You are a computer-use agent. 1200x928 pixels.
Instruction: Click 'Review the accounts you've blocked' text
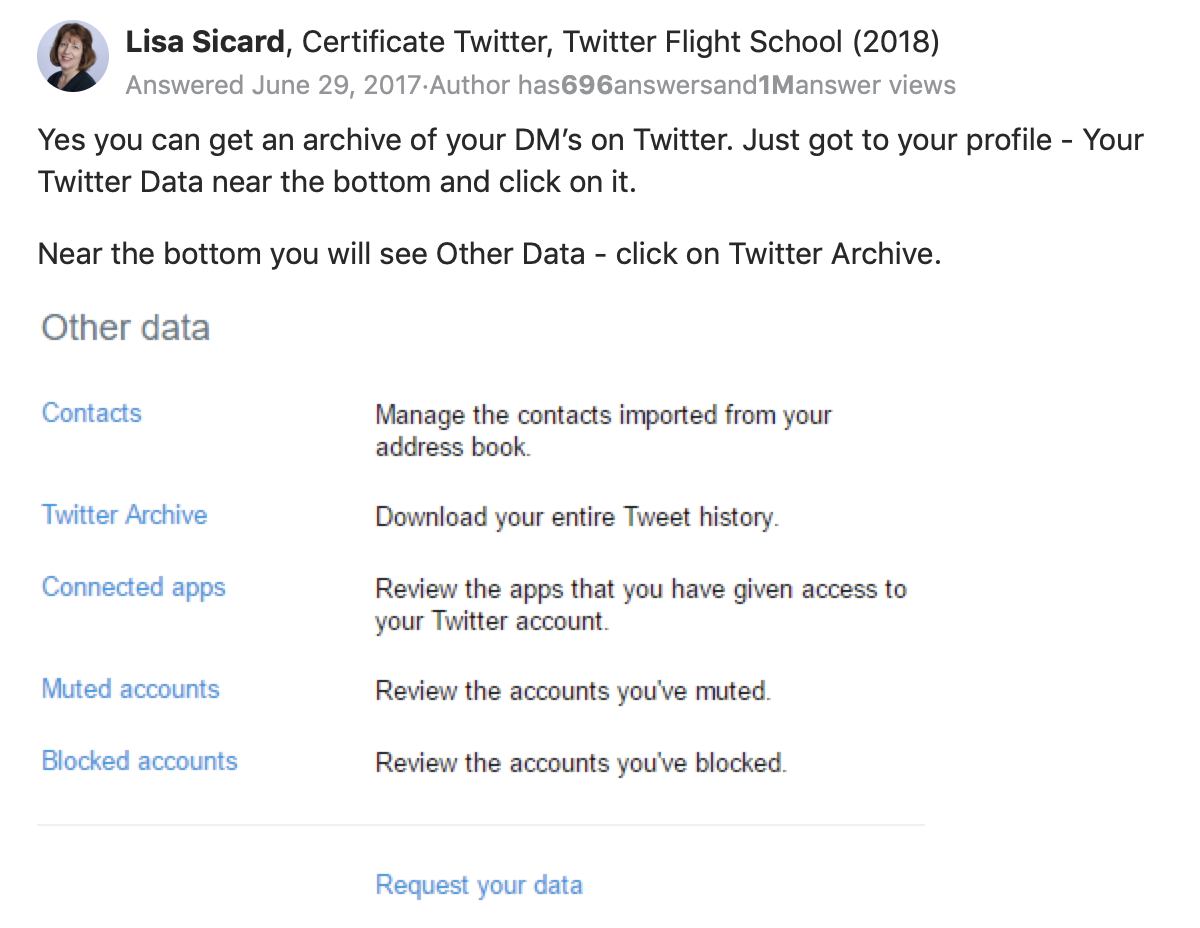click(580, 763)
